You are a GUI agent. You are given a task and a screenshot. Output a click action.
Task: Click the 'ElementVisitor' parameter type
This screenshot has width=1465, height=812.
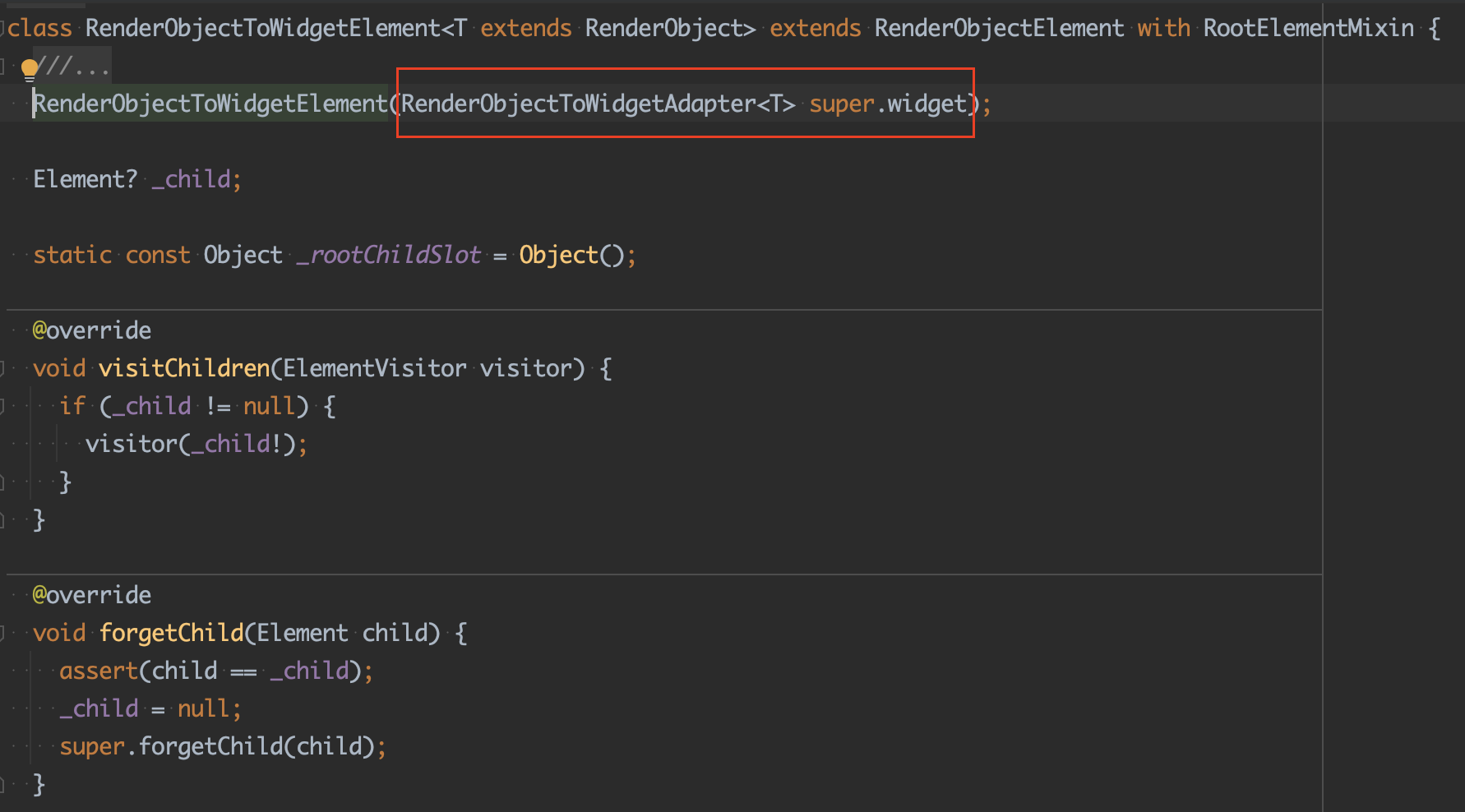coord(375,368)
